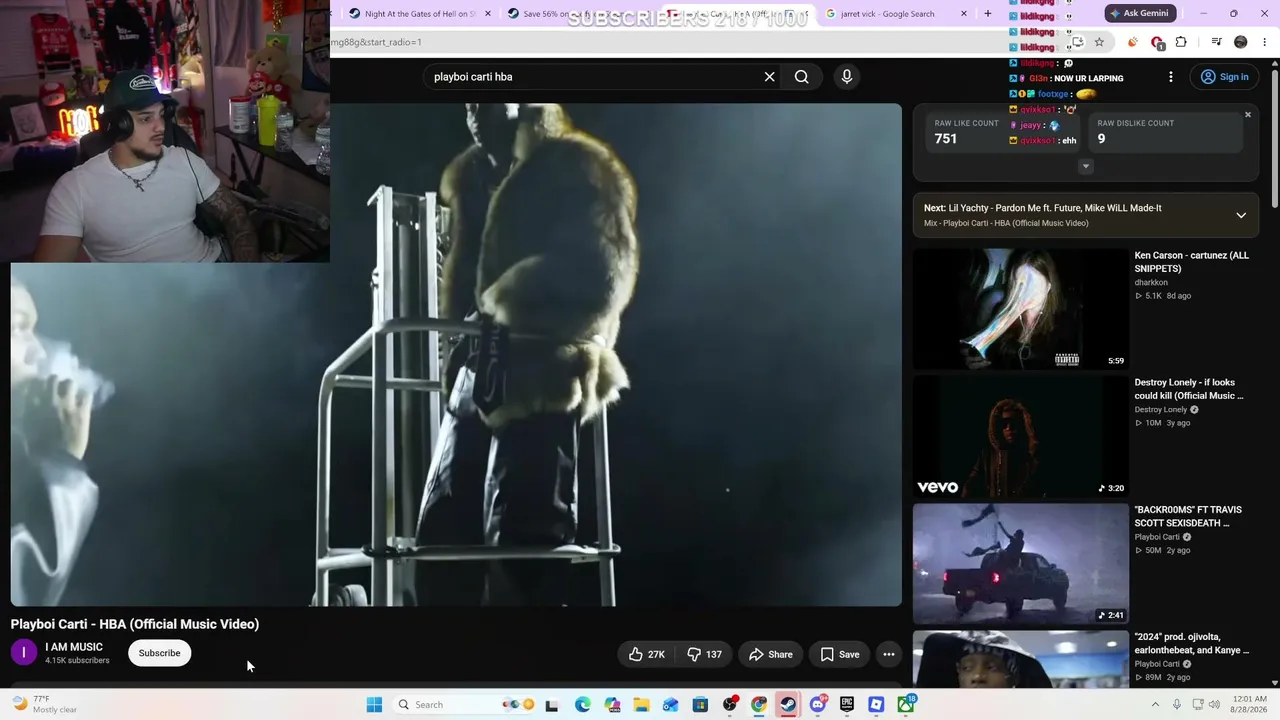This screenshot has width=1280, height=720.
Task: Click the RAW DISLIKE COUNT value 9
Action: [1101, 139]
